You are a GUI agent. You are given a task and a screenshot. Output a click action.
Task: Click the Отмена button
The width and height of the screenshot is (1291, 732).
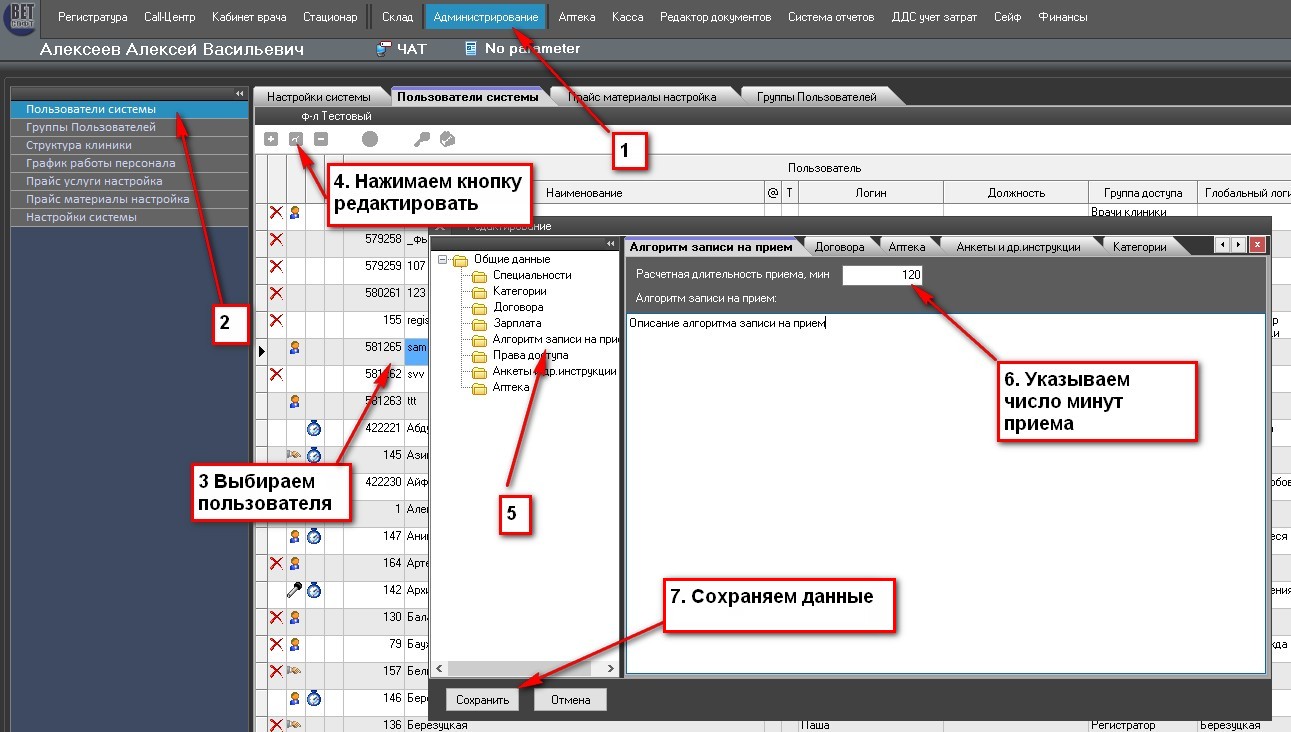pyautogui.click(x=570, y=700)
